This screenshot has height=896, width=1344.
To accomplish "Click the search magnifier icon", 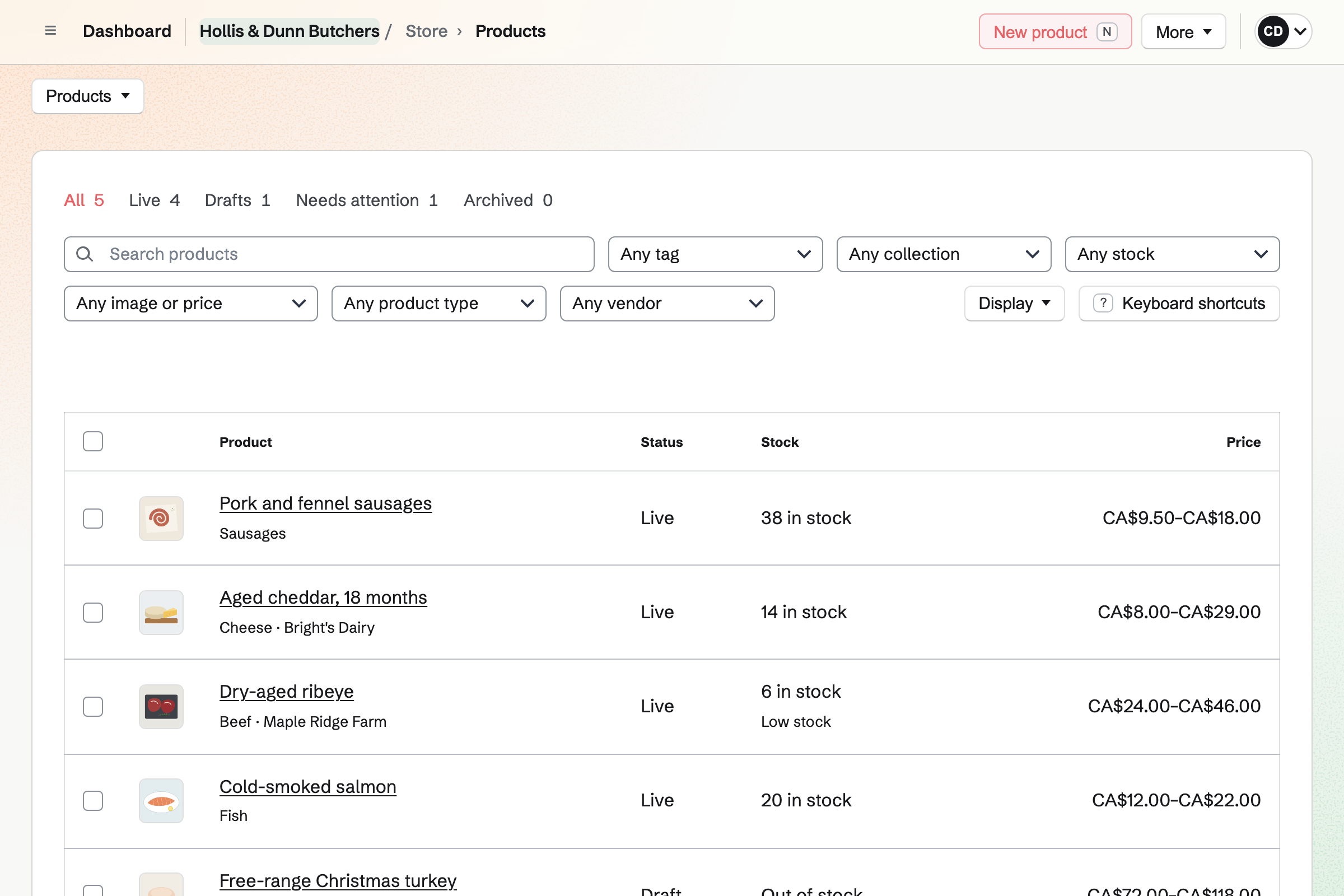I will pyautogui.click(x=85, y=254).
